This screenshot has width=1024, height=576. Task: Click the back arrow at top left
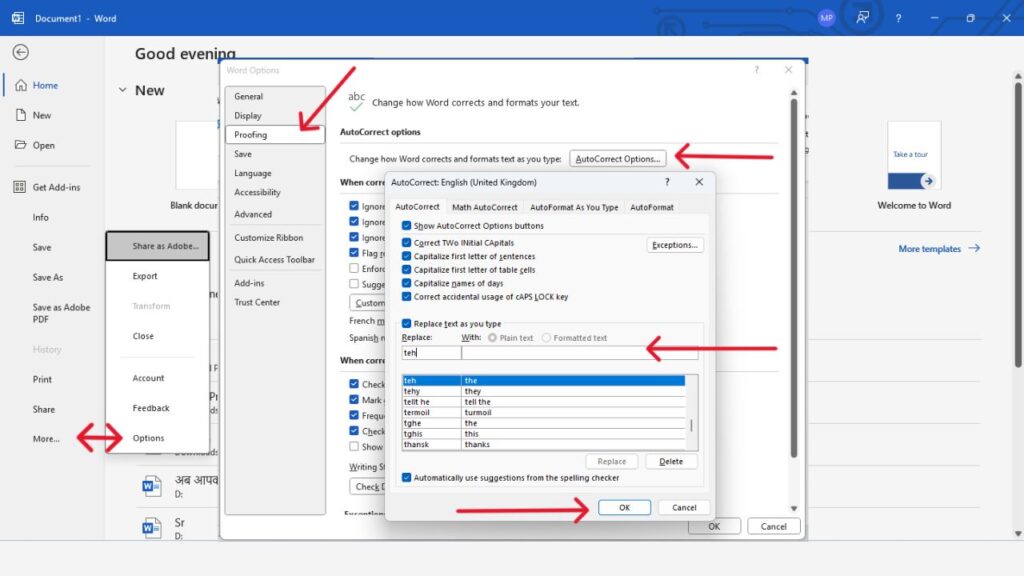click(x=20, y=52)
